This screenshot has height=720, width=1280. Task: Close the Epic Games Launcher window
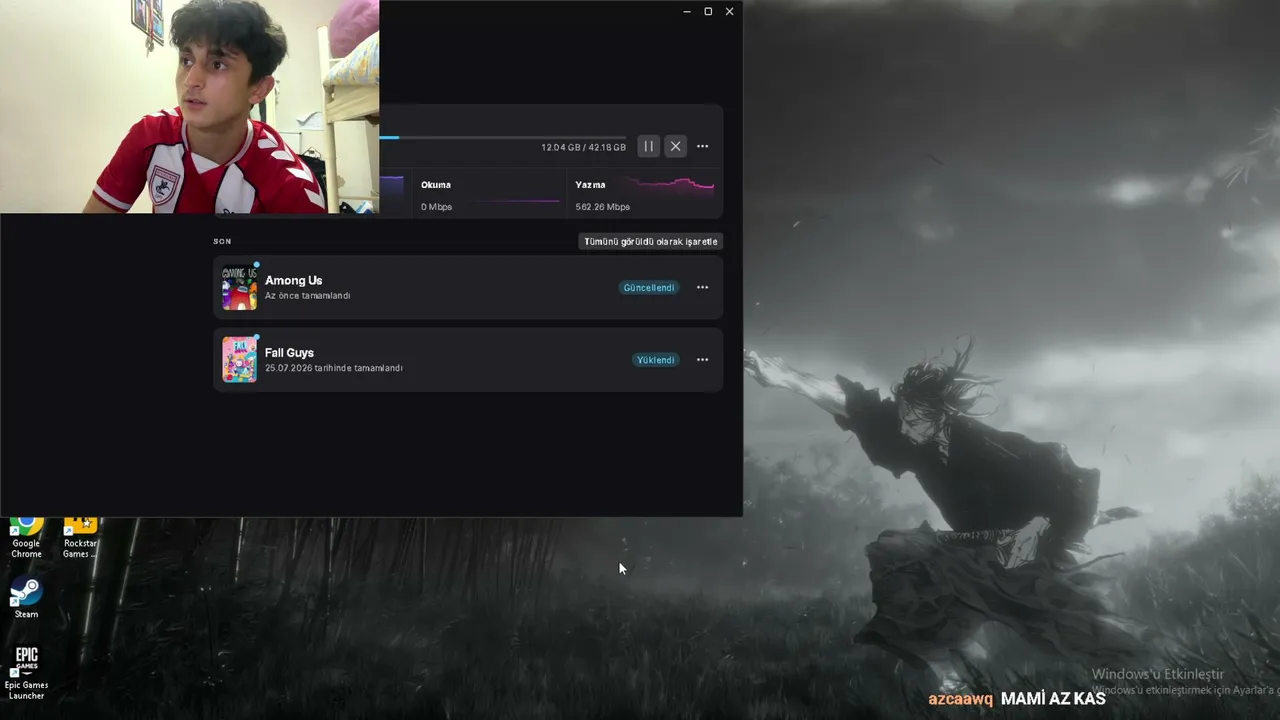[x=729, y=11]
